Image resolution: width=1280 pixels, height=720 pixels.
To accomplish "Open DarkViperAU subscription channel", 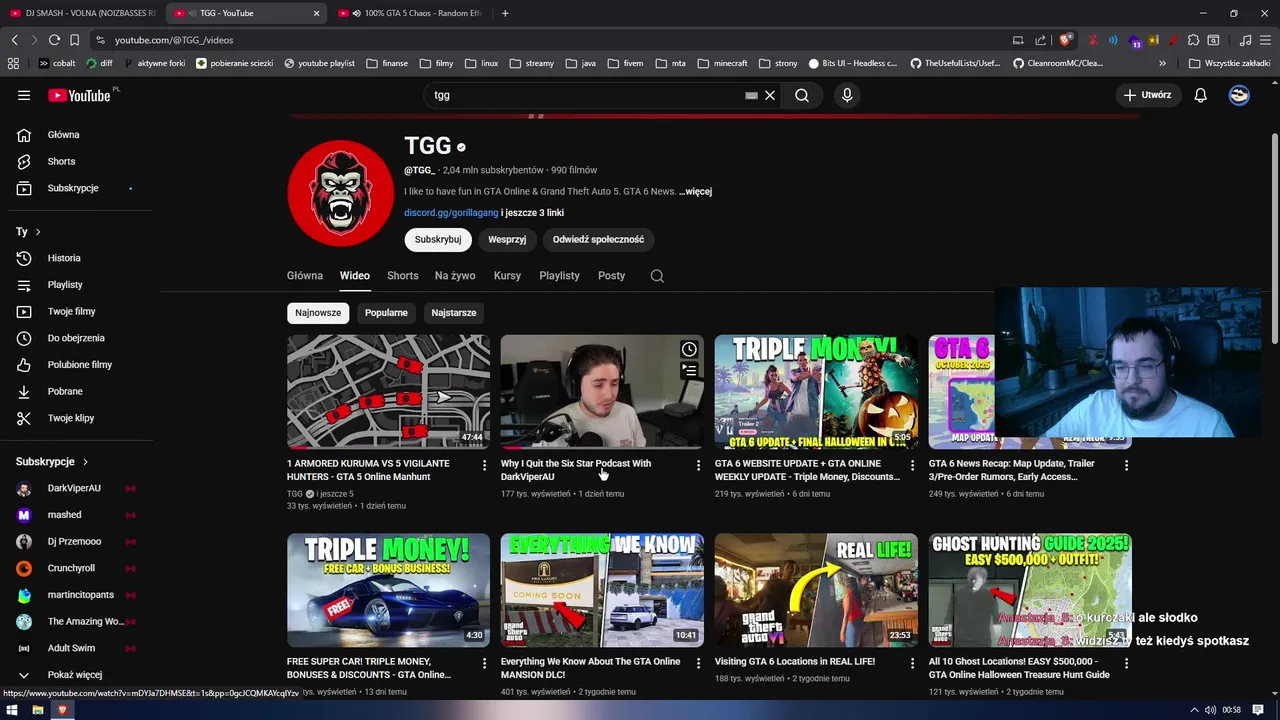I will click(x=76, y=488).
